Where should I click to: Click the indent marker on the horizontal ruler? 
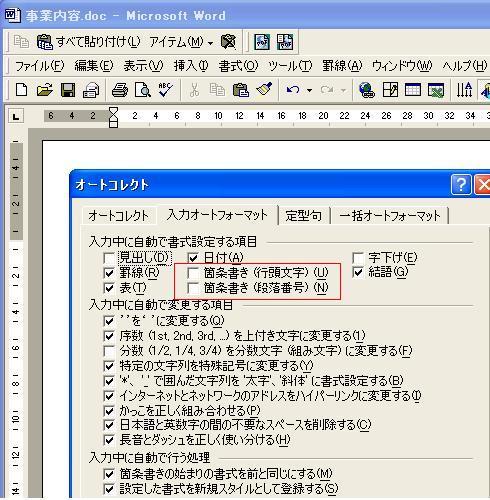[114, 117]
